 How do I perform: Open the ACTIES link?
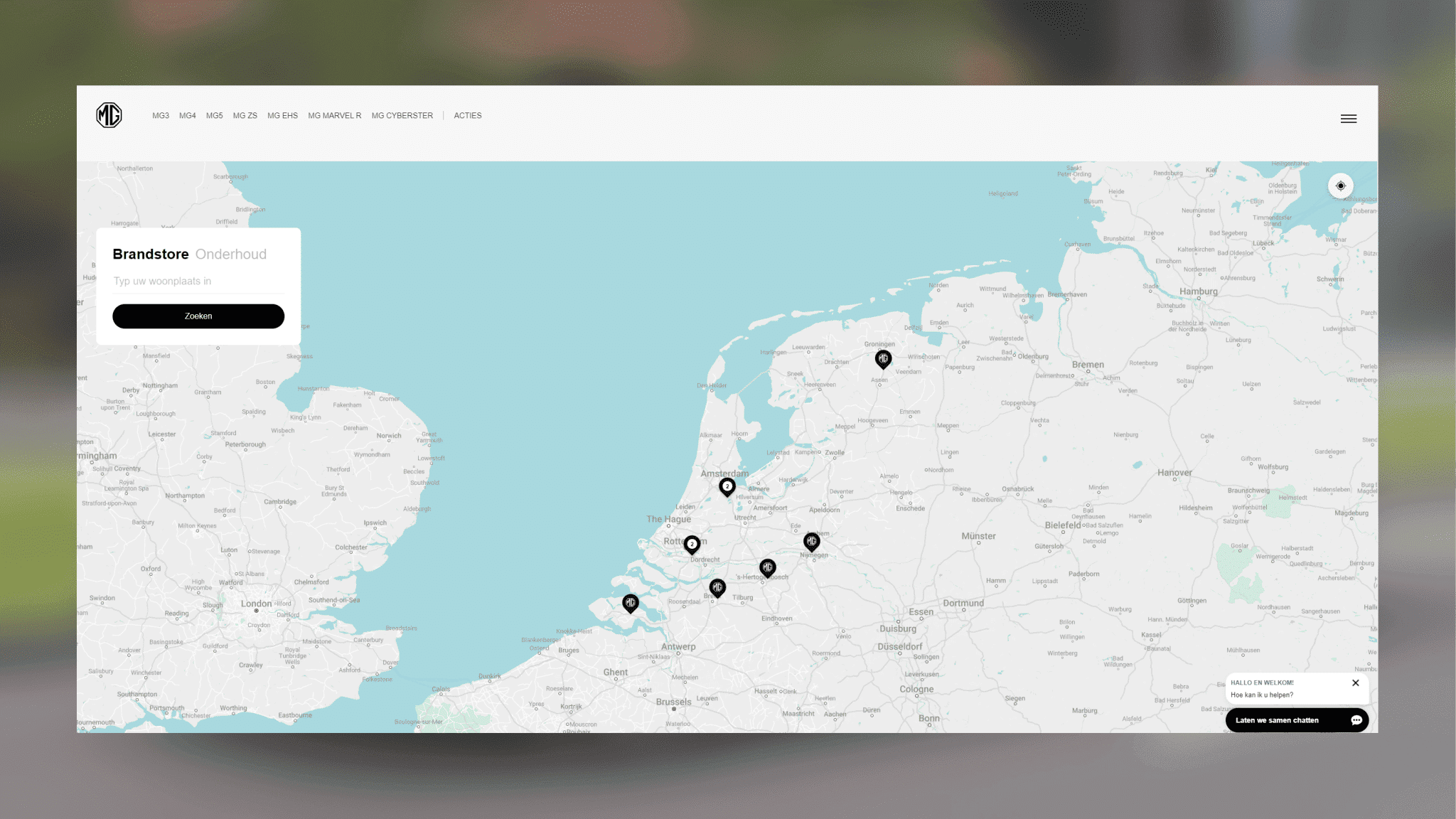pos(468,115)
